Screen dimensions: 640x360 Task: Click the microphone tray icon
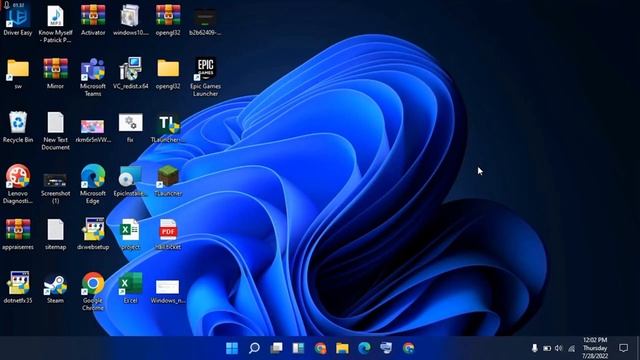pyautogui.click(x=535, y=348)
